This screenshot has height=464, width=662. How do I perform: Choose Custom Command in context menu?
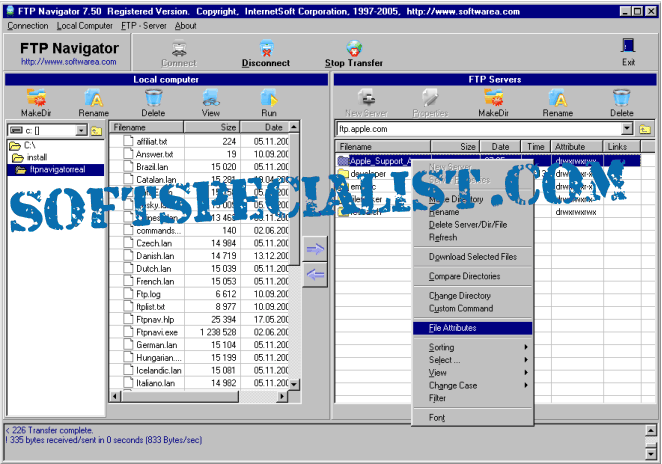(472, 308)
